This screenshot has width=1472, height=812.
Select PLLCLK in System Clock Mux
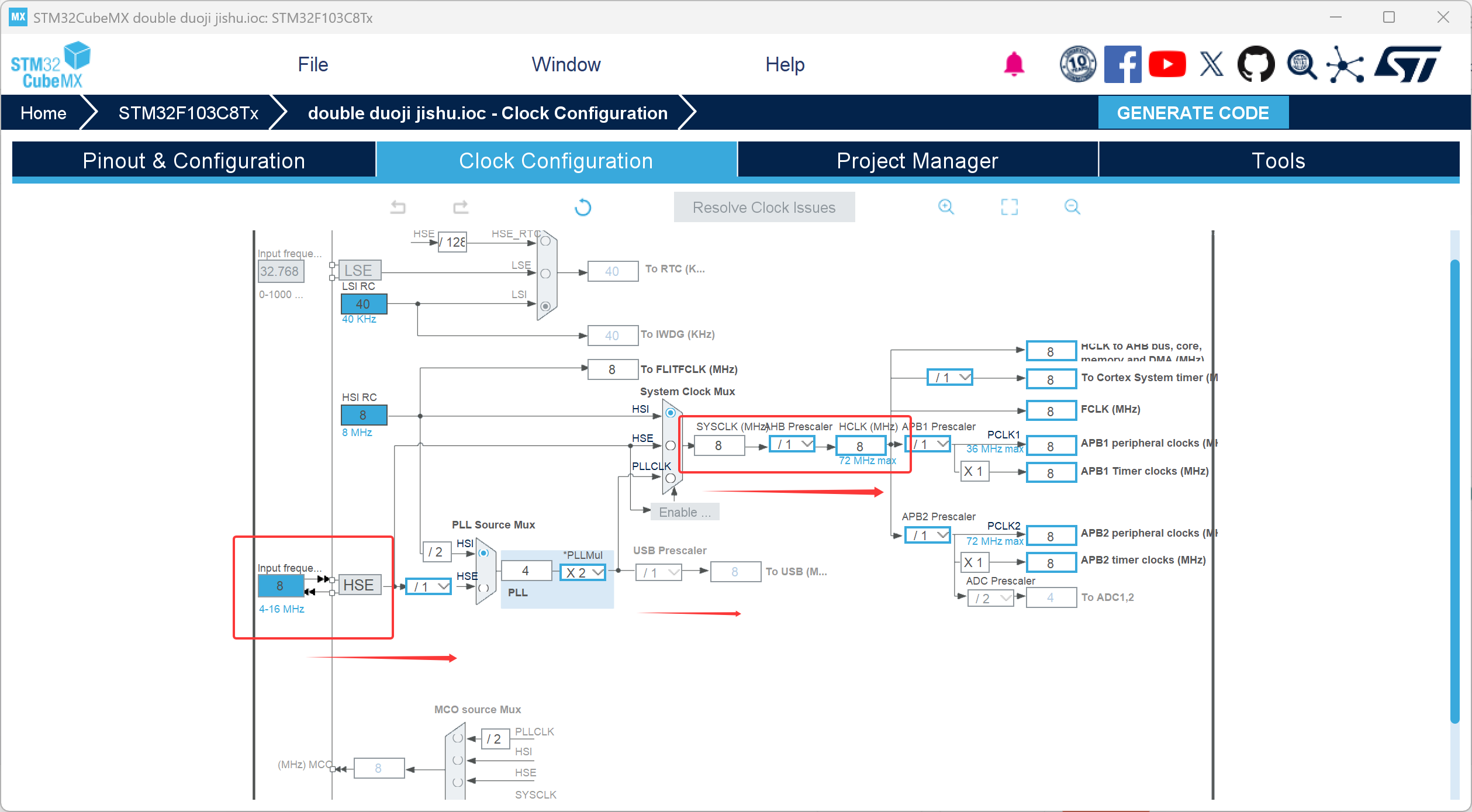pyautogui.click(x=671, y=478)
